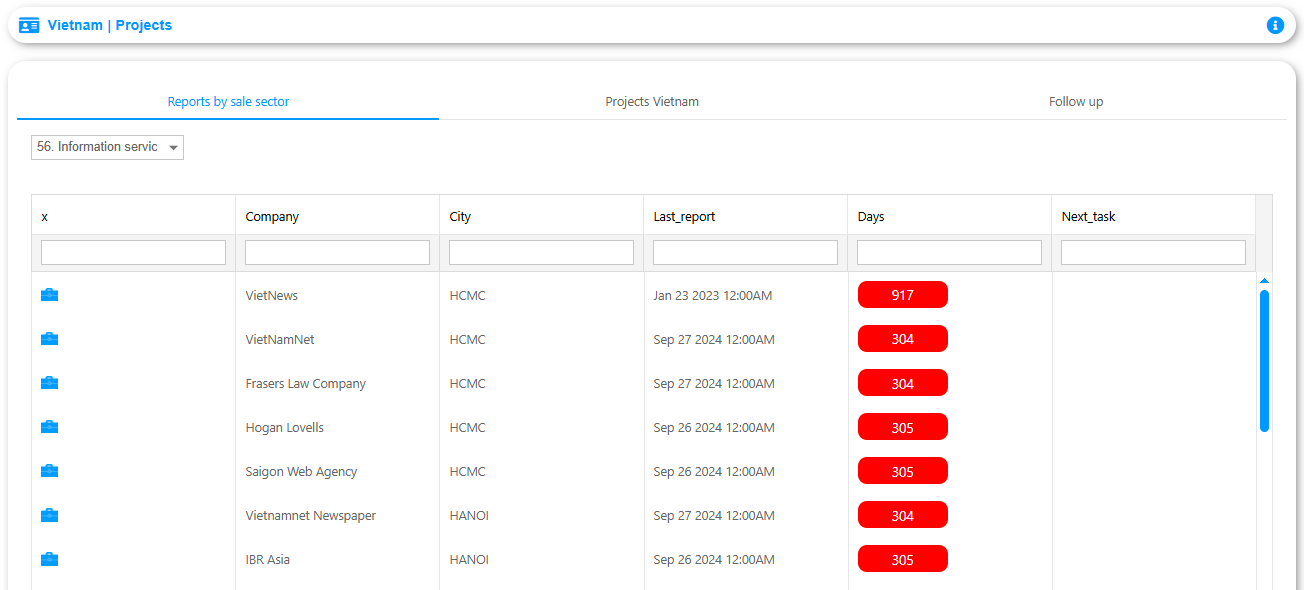Click VietNamNet's Sep 27 2024 date
This screenshot has width=1304, height=590.
pos(714,340)
